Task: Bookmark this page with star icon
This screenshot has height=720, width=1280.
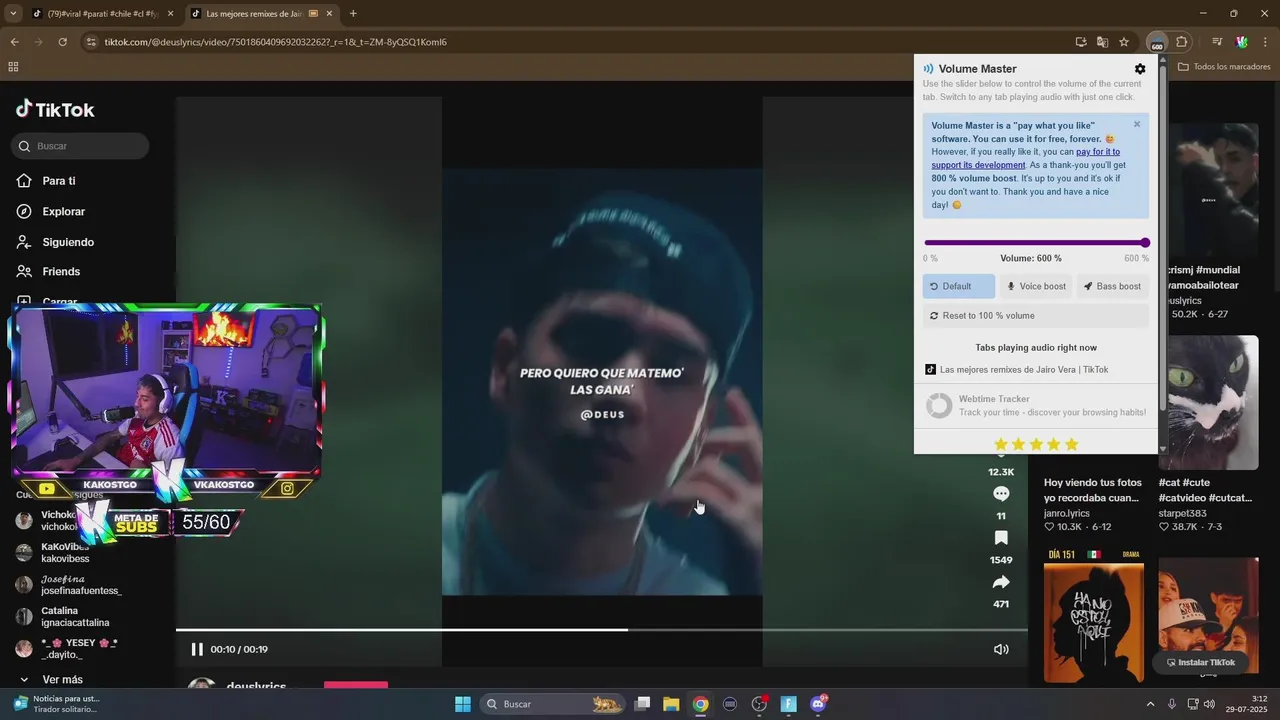Action: click(x=1124, y=42)
